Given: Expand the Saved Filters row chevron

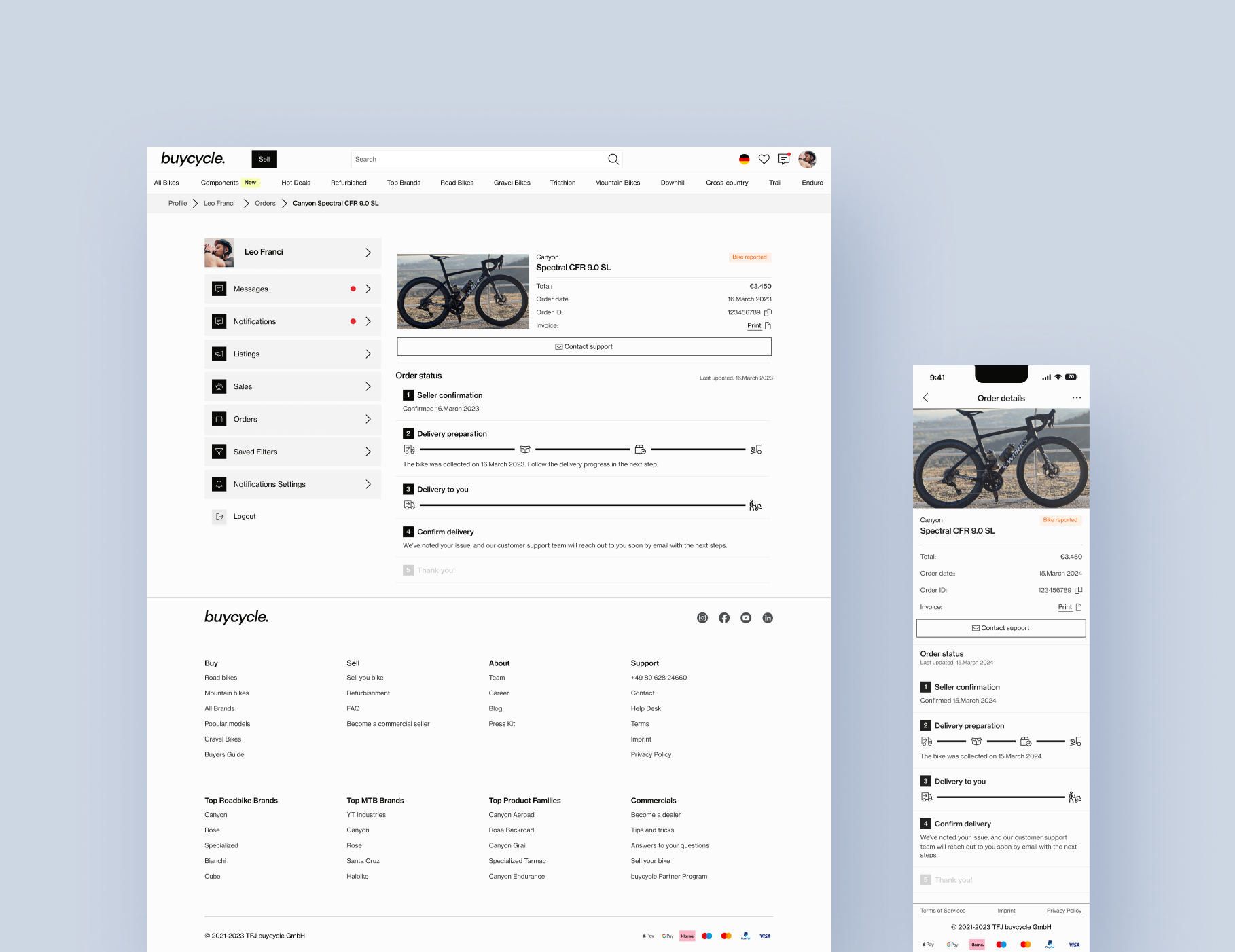Looking at the screenshot, I should pos(368,452).
